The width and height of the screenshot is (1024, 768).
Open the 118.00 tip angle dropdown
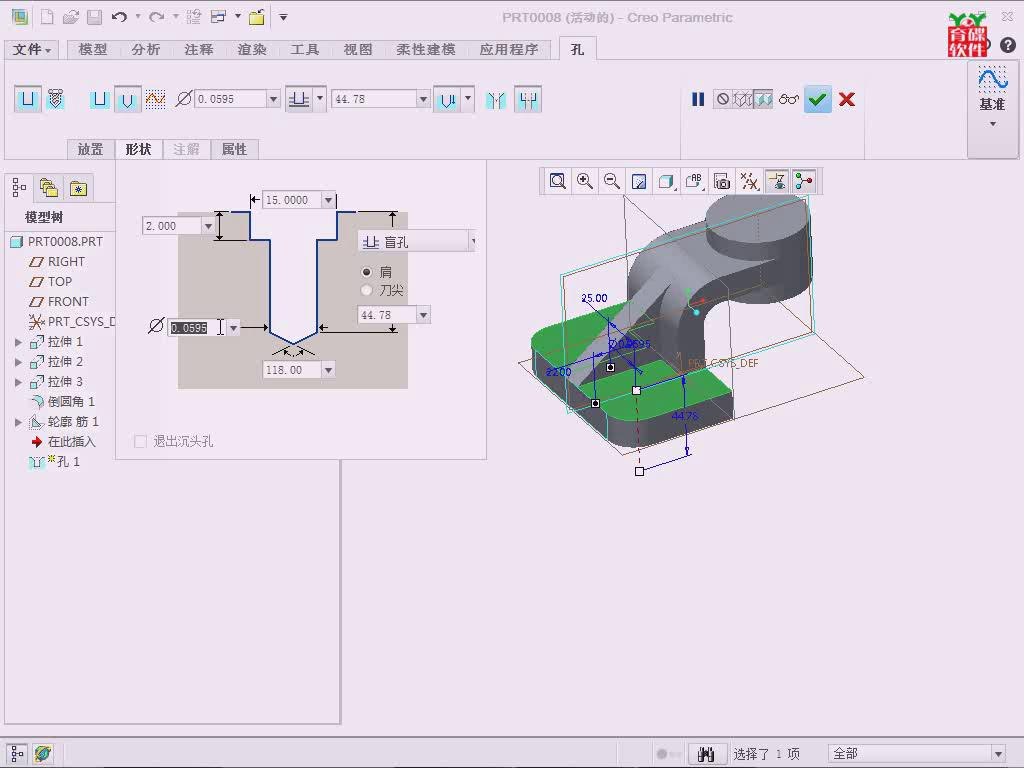328,370
